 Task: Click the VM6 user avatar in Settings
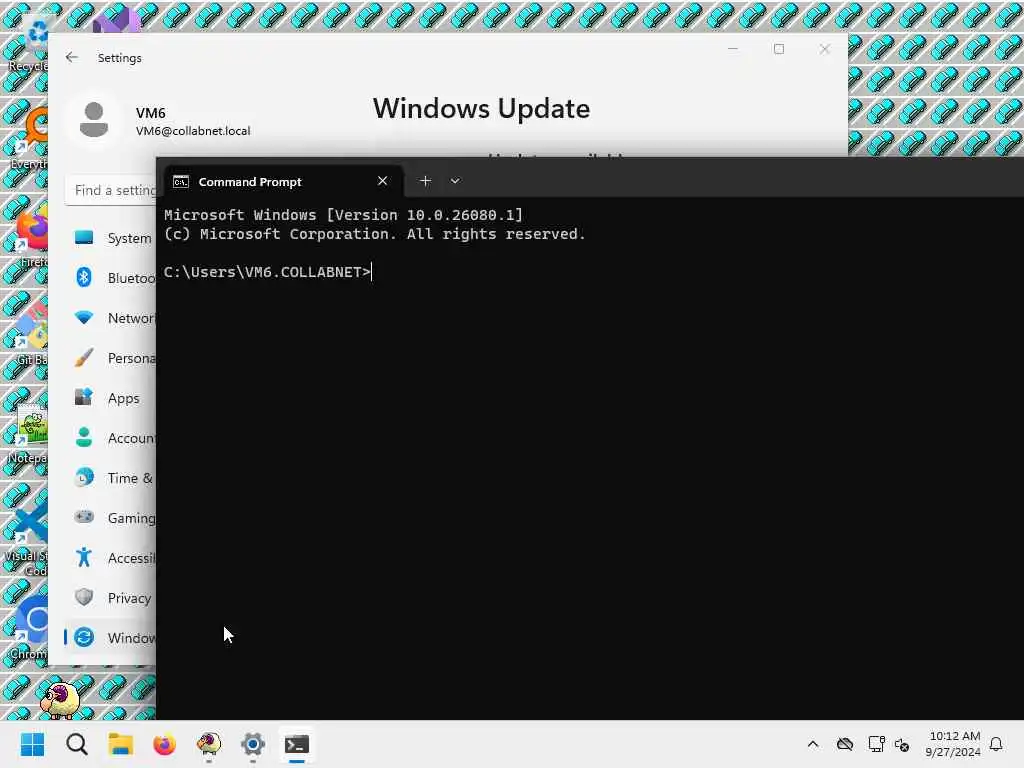(x=94, y=120)
